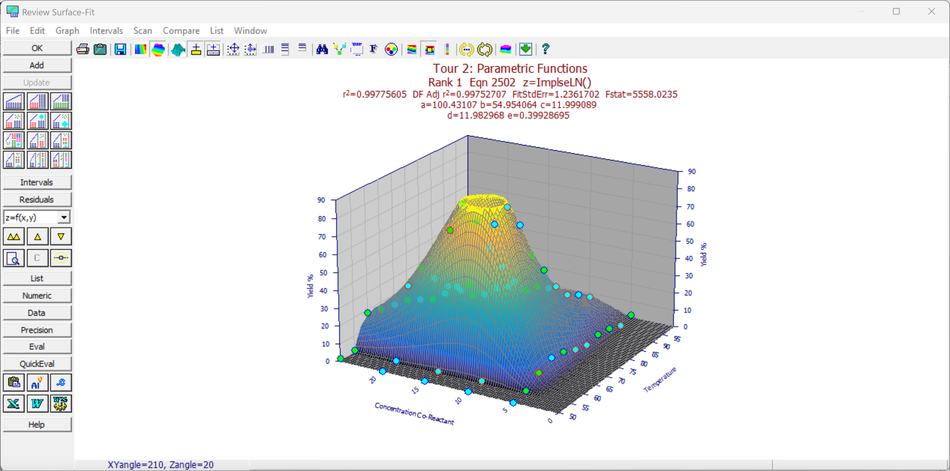
Task: Click the magenta stacked layers toolbar icon
Action: (x=505, y=50)
